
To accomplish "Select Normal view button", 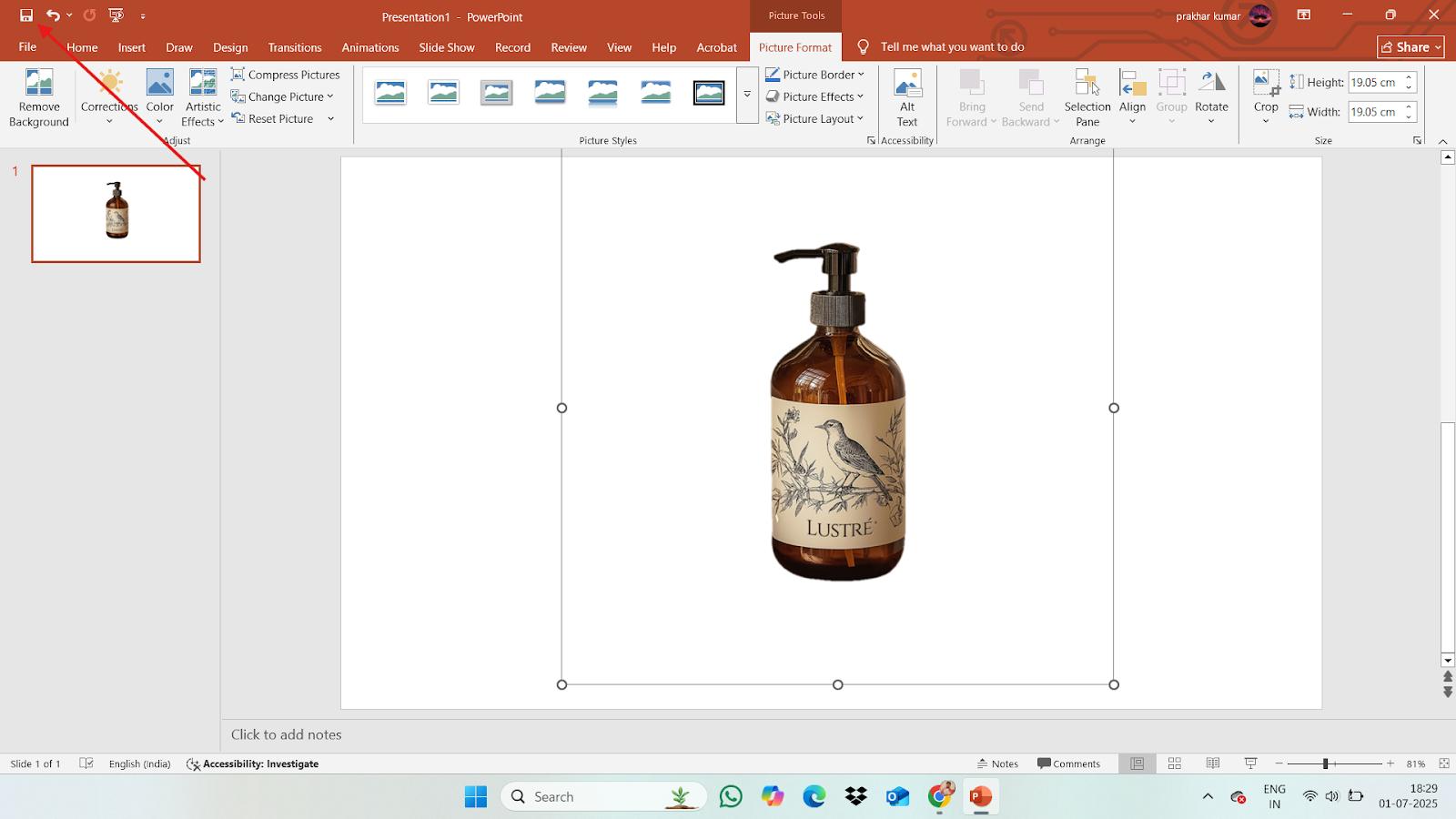I will click(x=1137, y=763).
